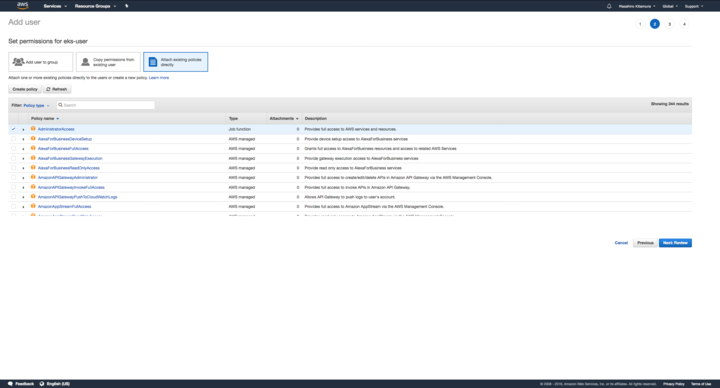The height and width of the screenshot is (388, 720).
Task: Go to wizard step 1 indicator
Action: (640, 24)
